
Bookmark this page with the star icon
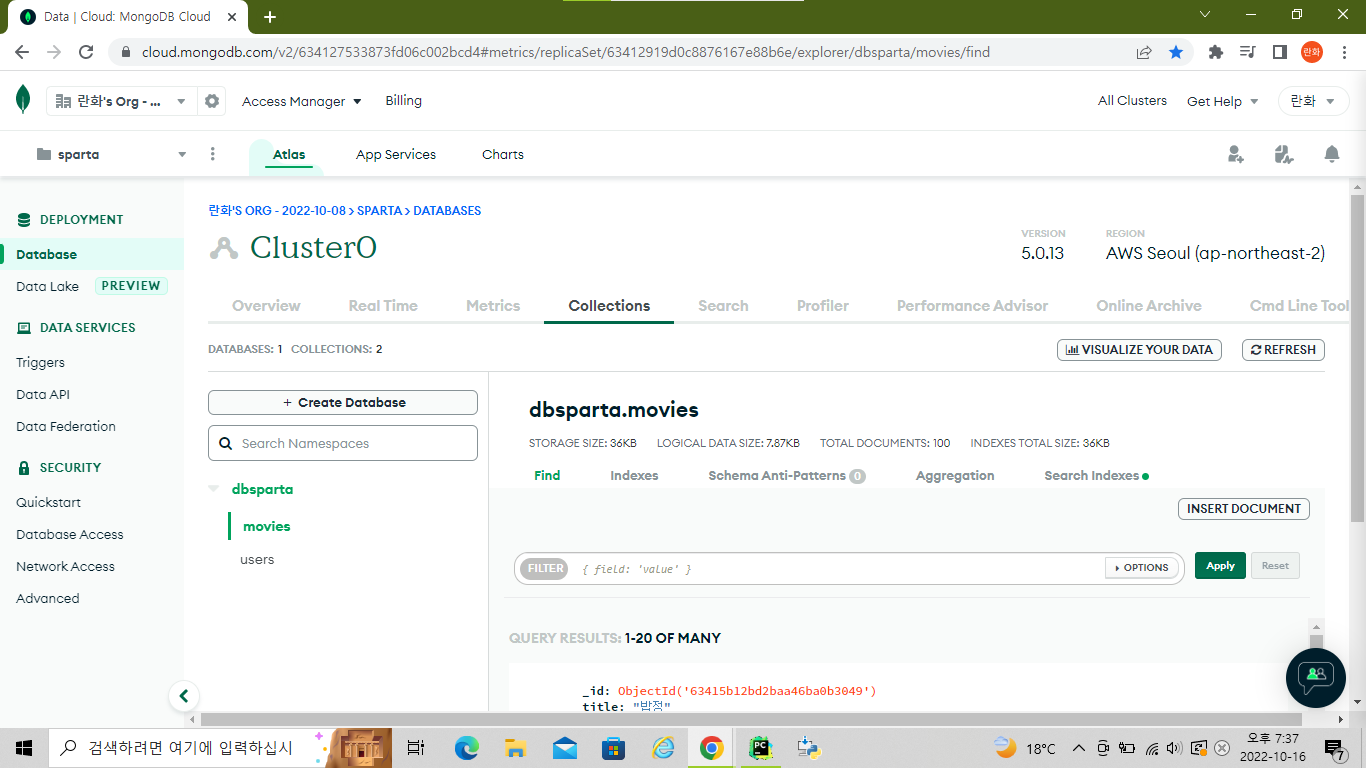point(1176,52)
